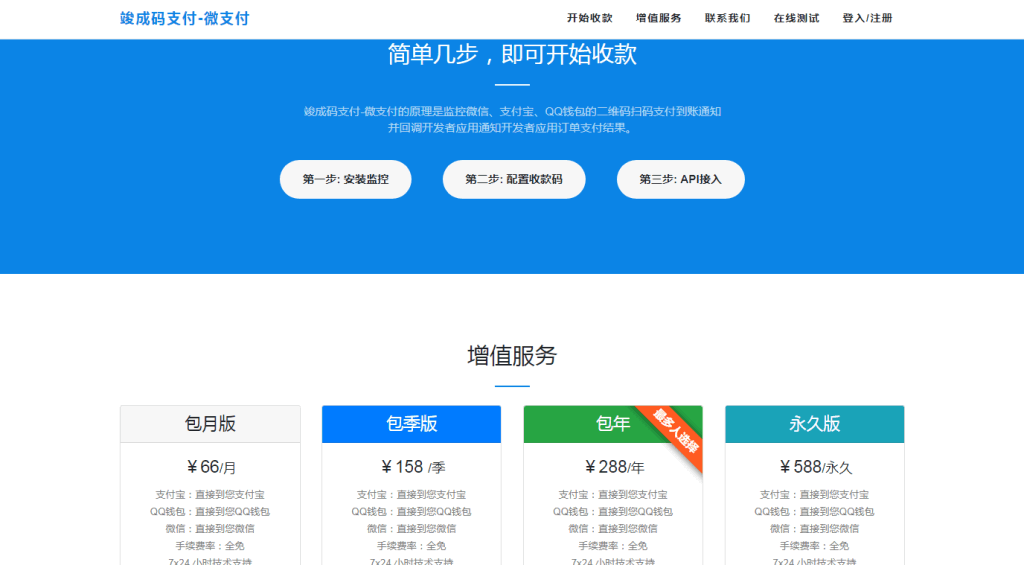
Task: Click the 竣成码支付-微支付 site logo
Action: point(184,18)
